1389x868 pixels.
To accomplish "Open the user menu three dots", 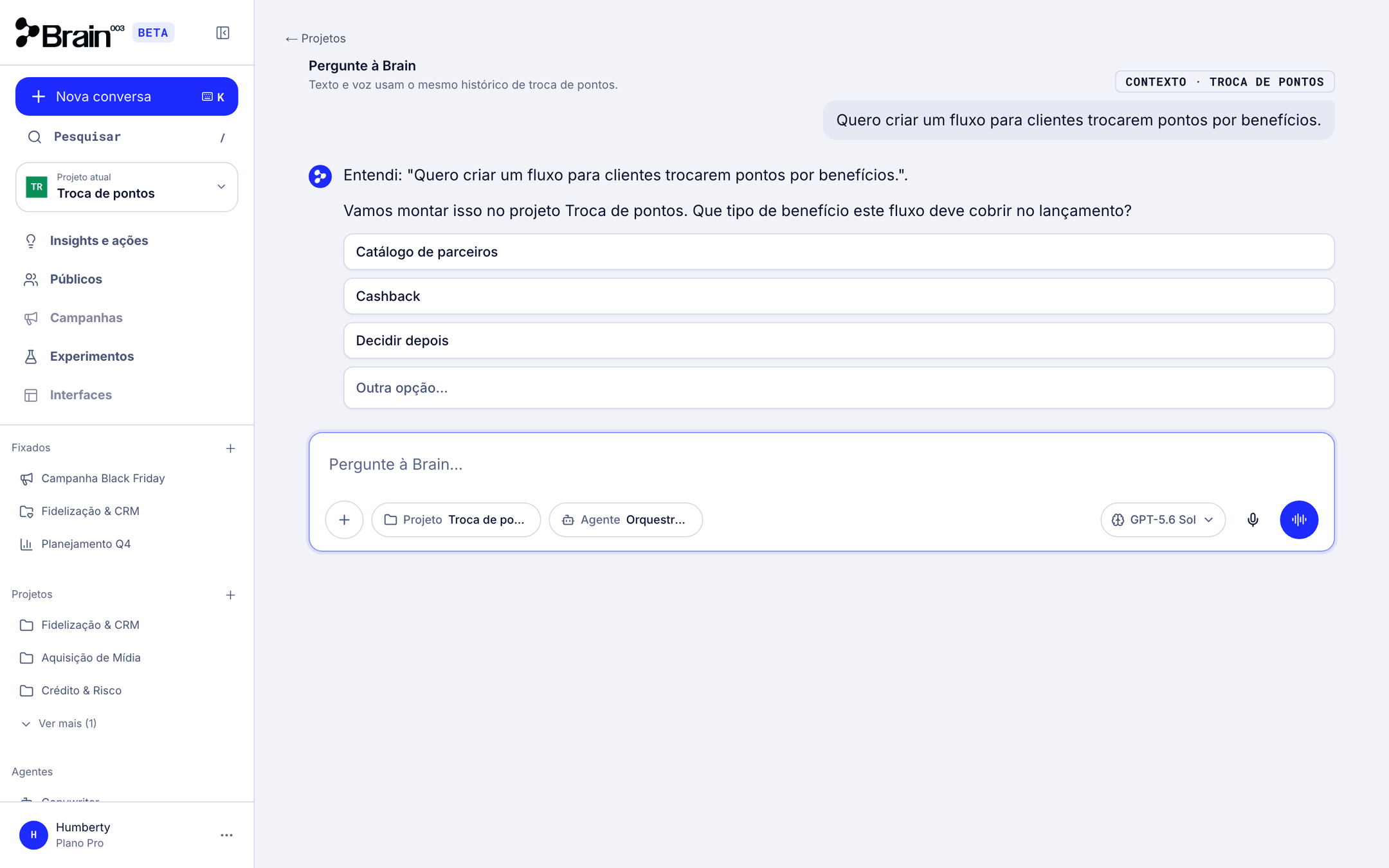I will [x=226, y=835].
